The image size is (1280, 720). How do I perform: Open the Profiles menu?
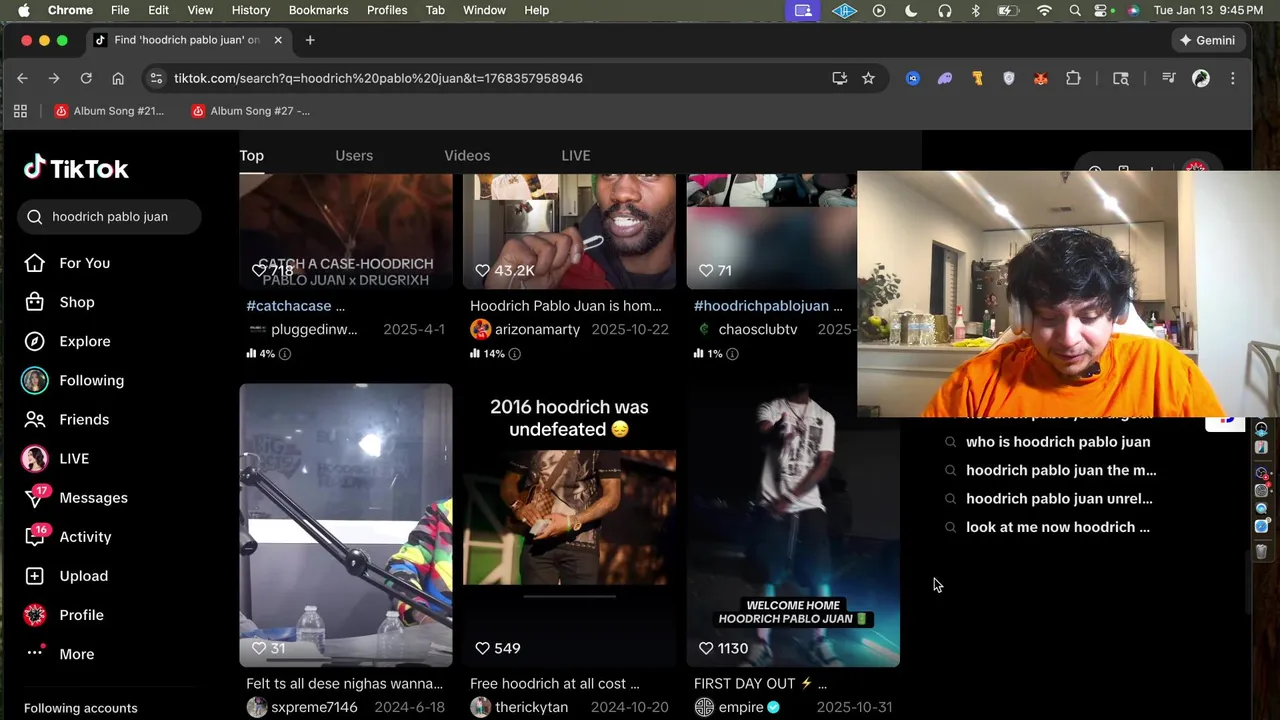[x=387, y=10]
